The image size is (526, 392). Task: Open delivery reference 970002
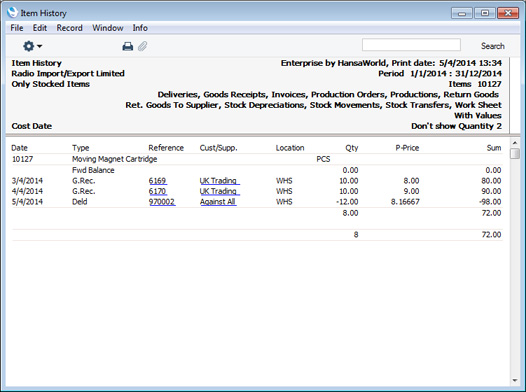point(162,202)
